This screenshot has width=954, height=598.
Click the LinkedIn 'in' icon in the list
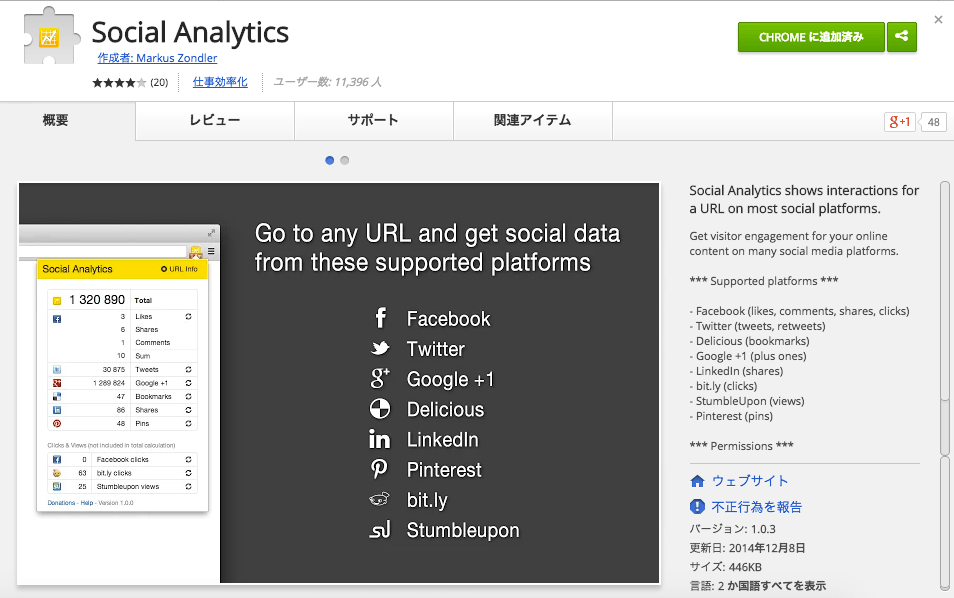[x=380, y=439]
